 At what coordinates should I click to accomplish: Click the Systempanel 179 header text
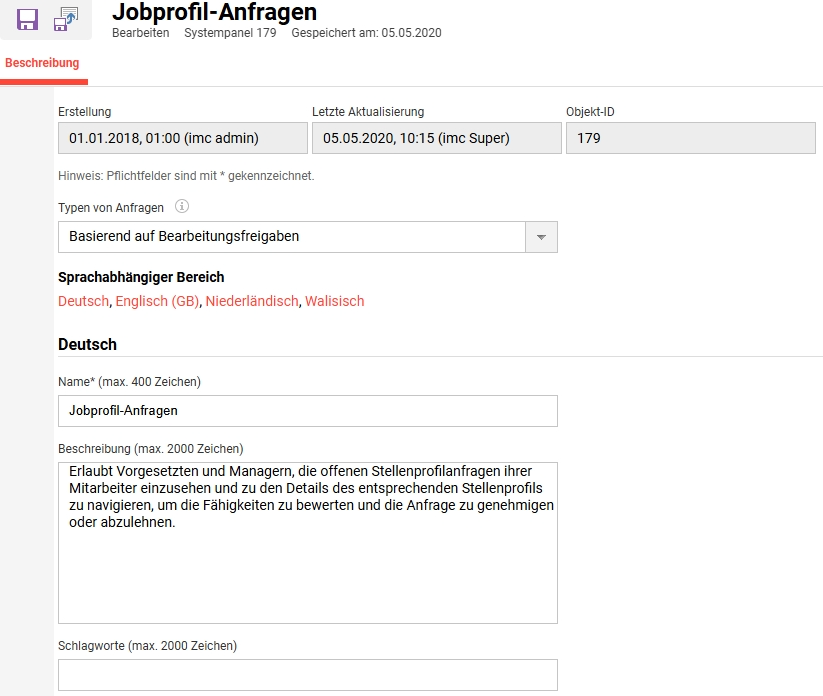pos(230,33)
